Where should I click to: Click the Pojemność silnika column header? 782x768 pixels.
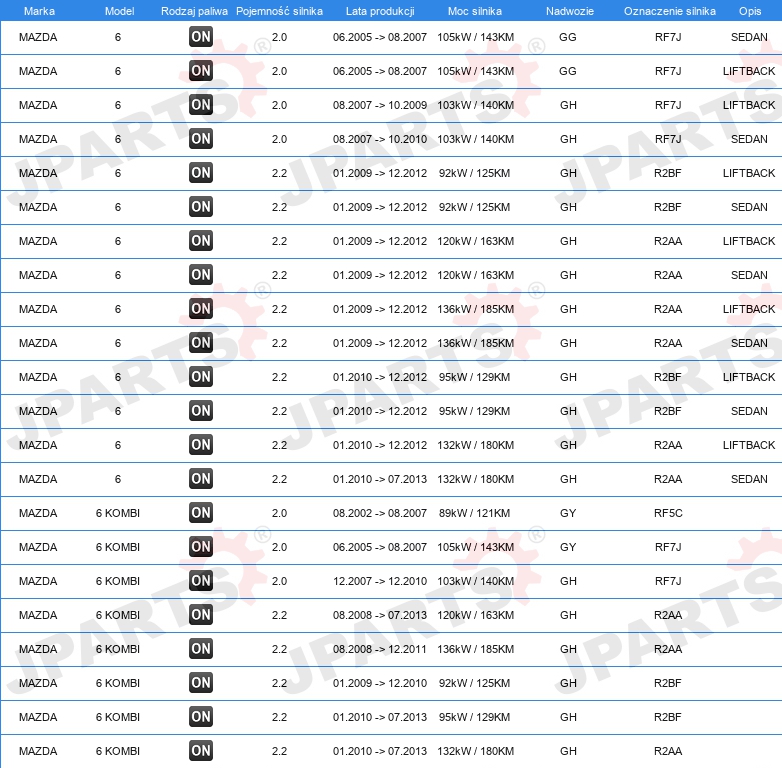coord(279,11)
